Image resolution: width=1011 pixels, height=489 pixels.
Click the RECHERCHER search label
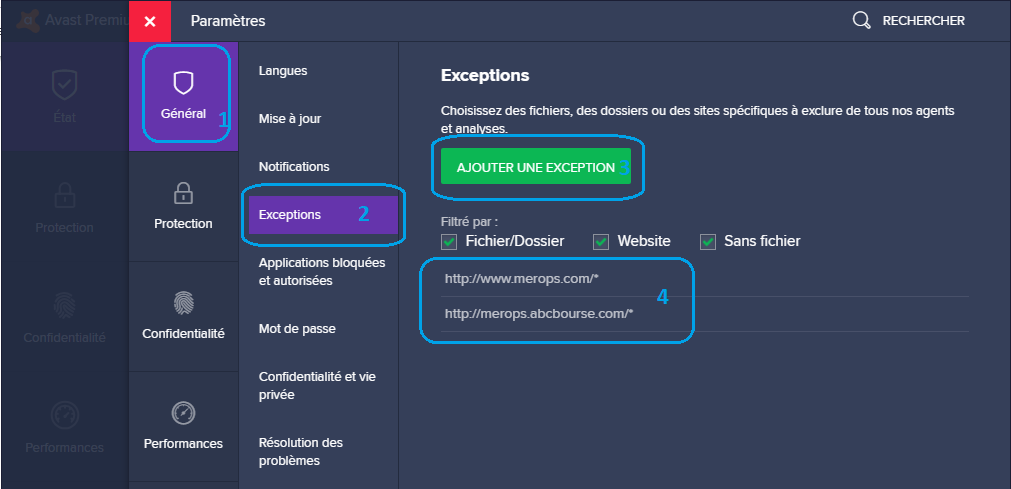923,21
